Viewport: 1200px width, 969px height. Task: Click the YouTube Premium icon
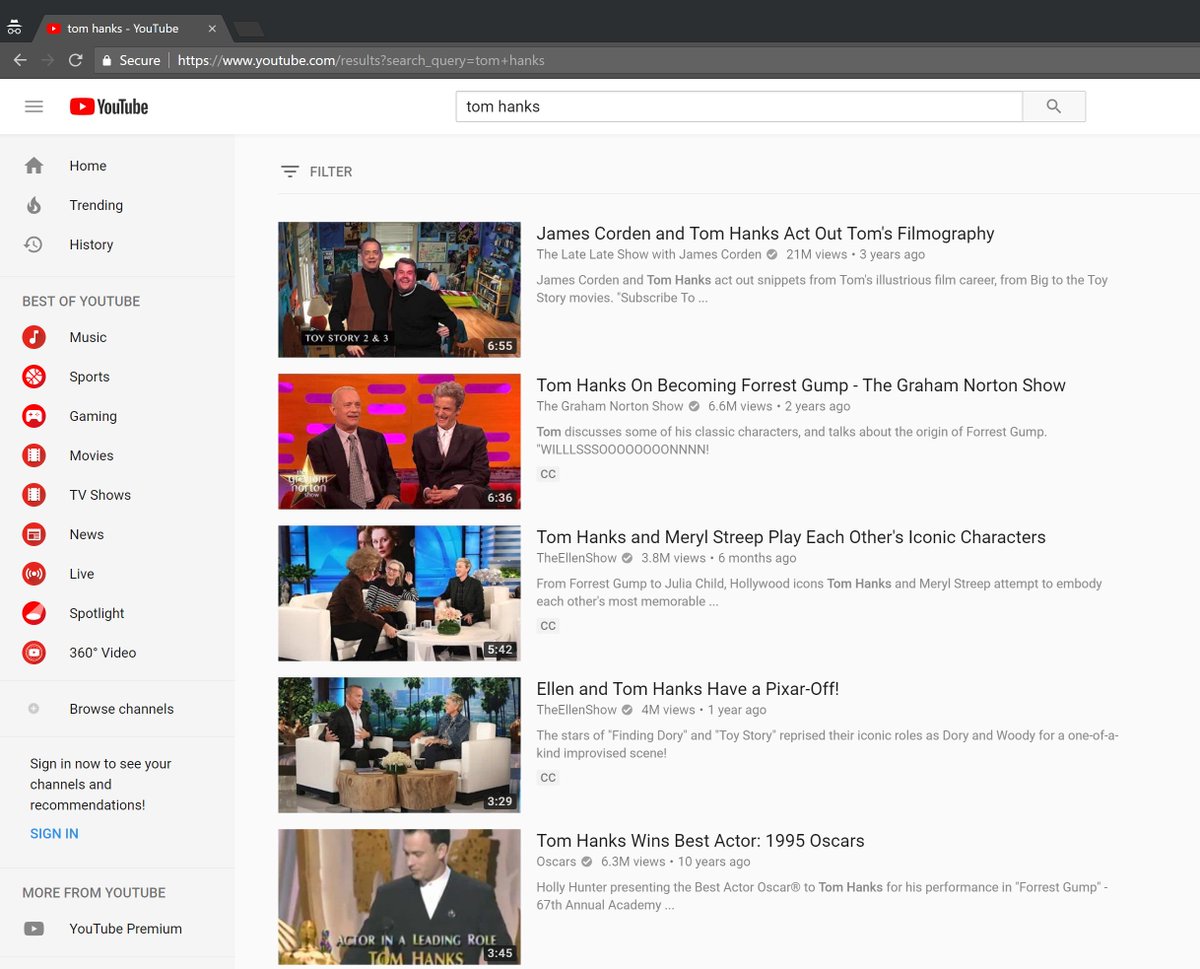click(34, 928)
